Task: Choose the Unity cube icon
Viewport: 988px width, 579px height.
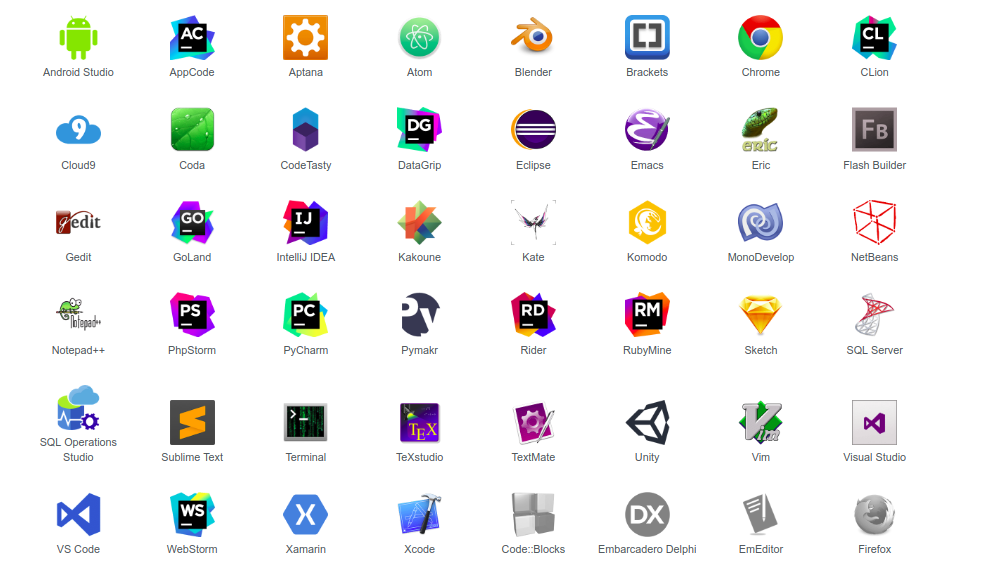Action: [x=647, y=422]
